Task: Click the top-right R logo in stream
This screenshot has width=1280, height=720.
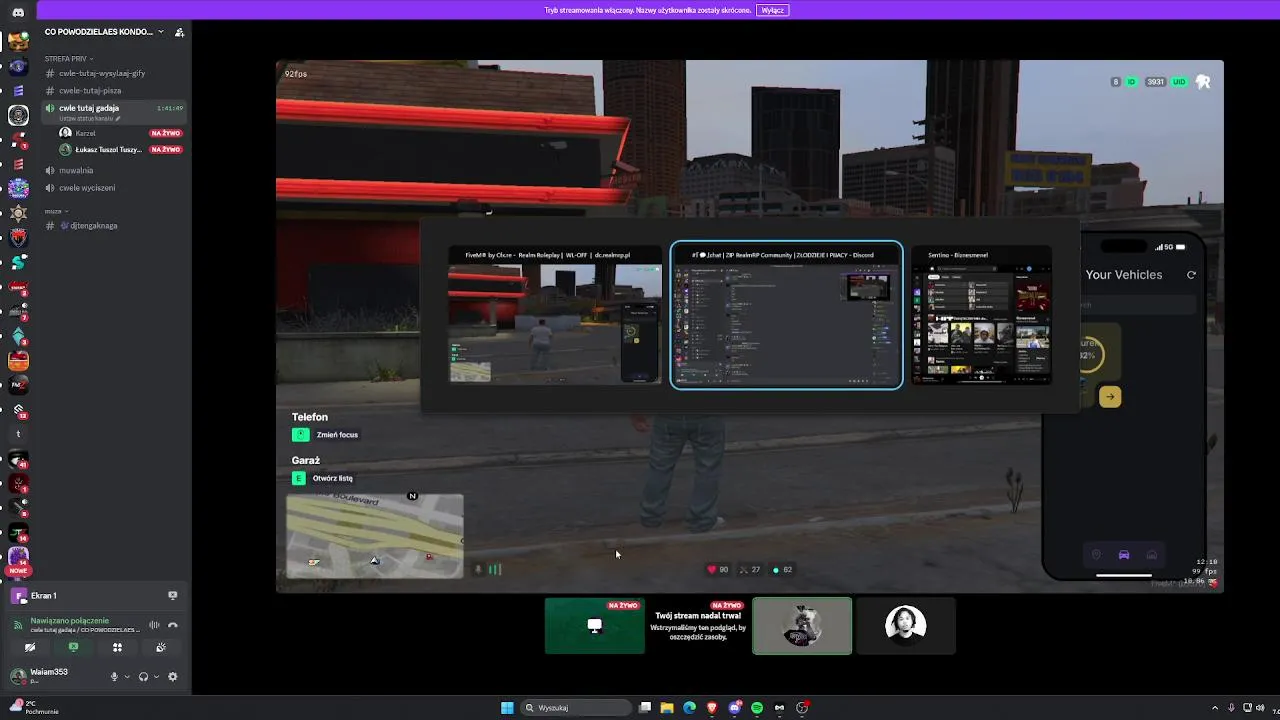Action: [1203, 82]
